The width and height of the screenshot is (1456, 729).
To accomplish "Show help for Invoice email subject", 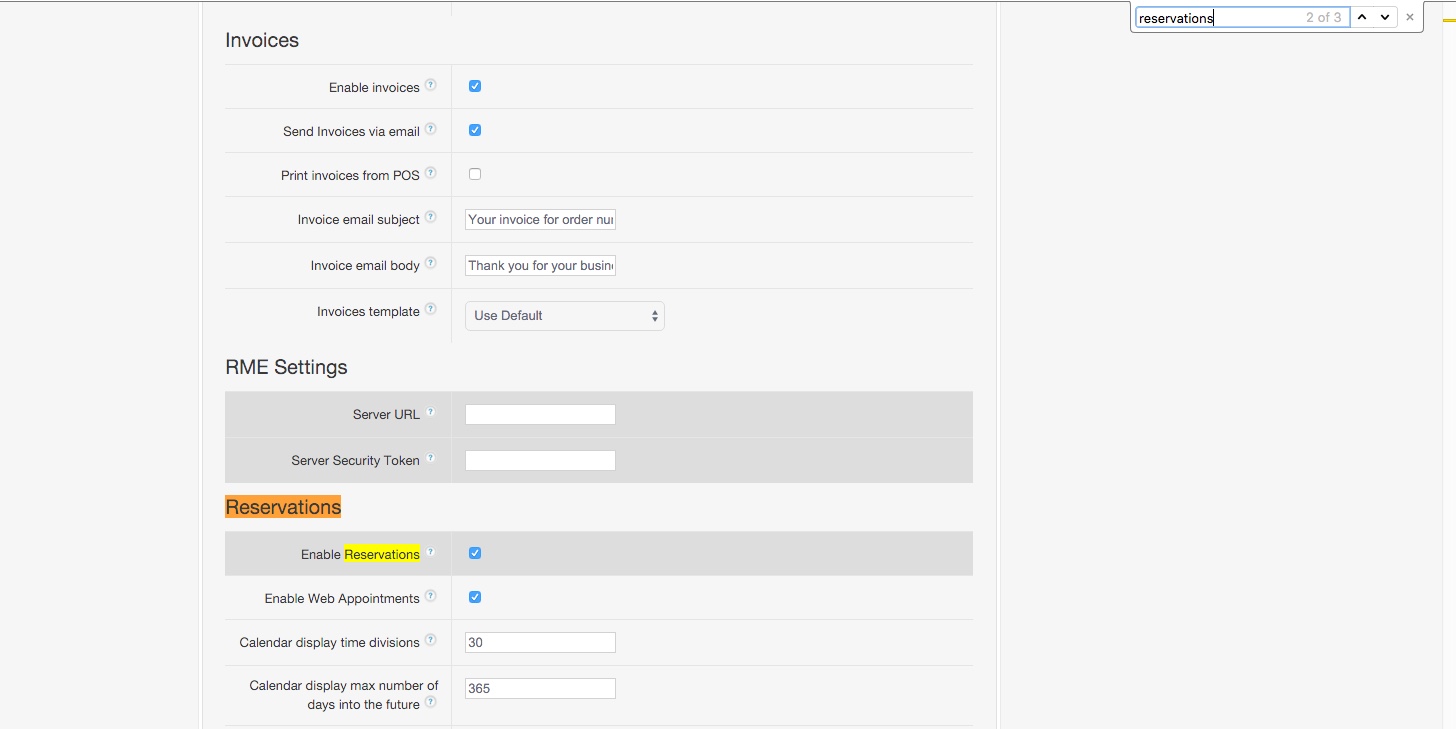I will click(x=430, y=217).
